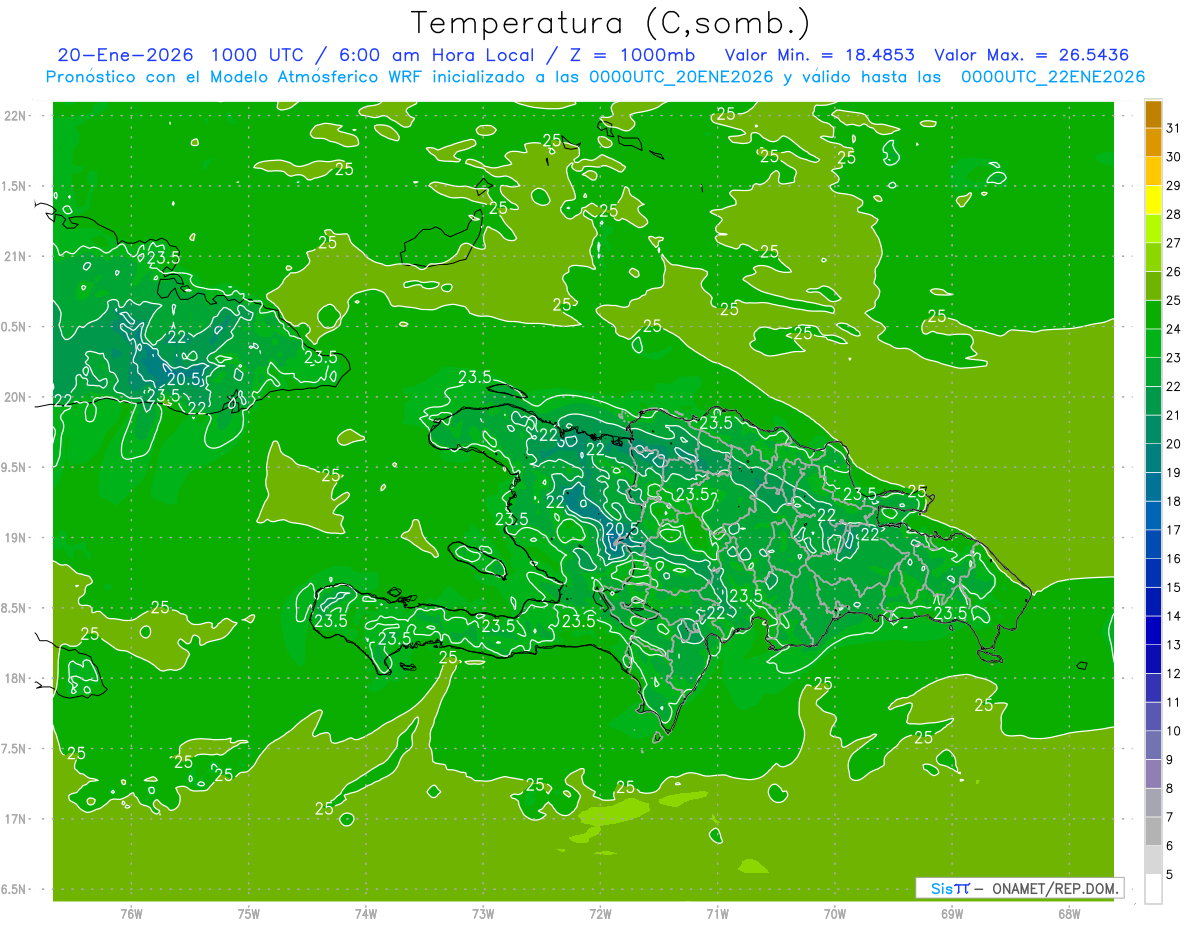
Task: Select the initialization time "0000UTC_20ENE2026"
Action: click(681, 77)
